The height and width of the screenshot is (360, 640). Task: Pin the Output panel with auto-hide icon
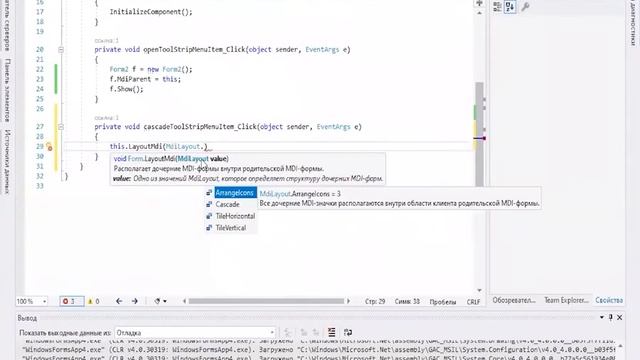tap(611, 318)
